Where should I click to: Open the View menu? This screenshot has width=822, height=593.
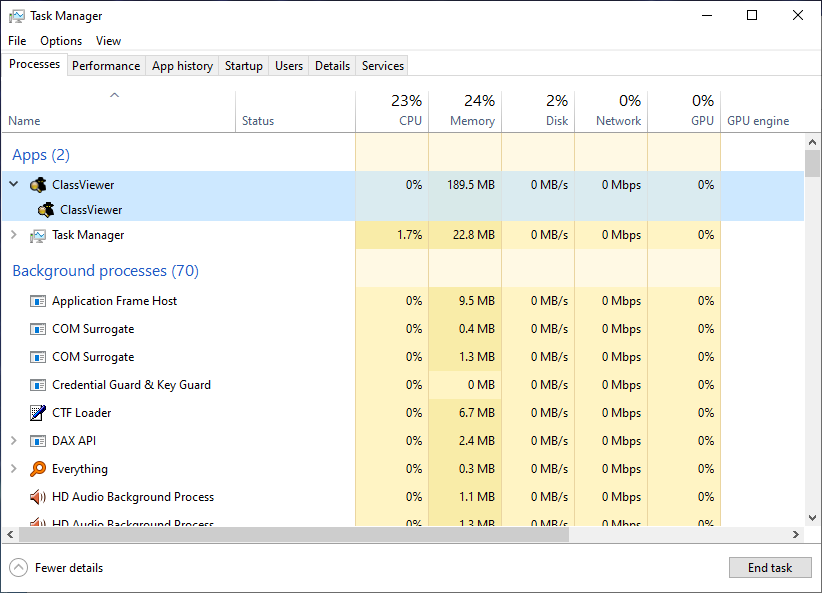(108, 41)
